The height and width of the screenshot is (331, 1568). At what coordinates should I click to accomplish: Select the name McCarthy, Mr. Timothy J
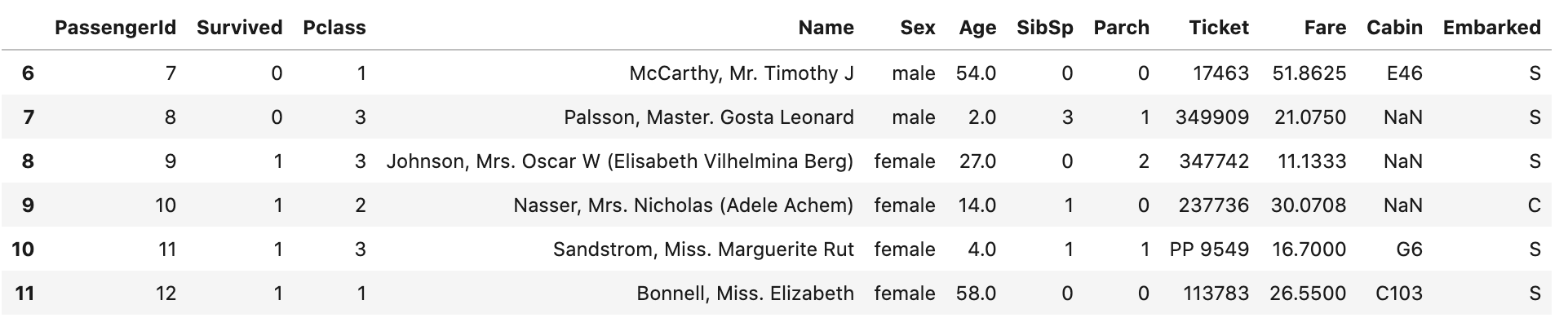coord(742,73)
